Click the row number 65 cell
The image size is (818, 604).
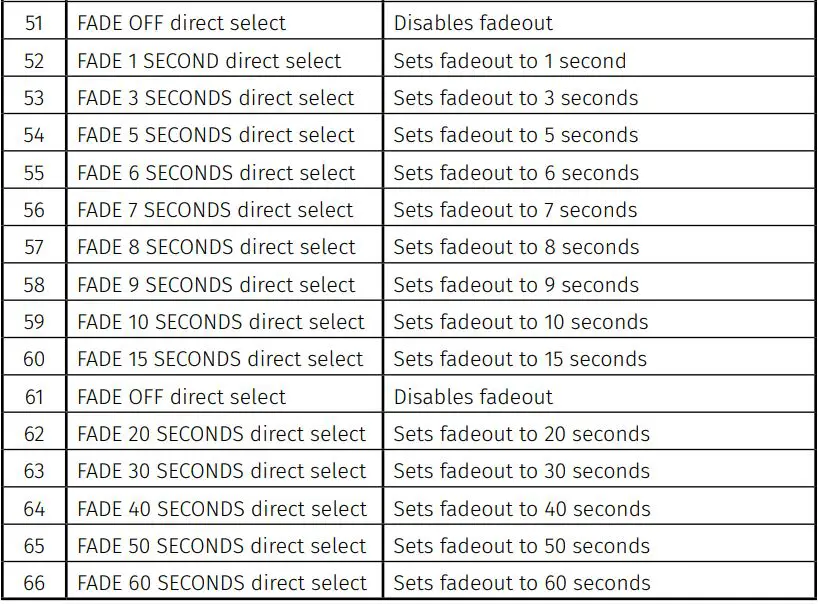click(x=34, y=546)
